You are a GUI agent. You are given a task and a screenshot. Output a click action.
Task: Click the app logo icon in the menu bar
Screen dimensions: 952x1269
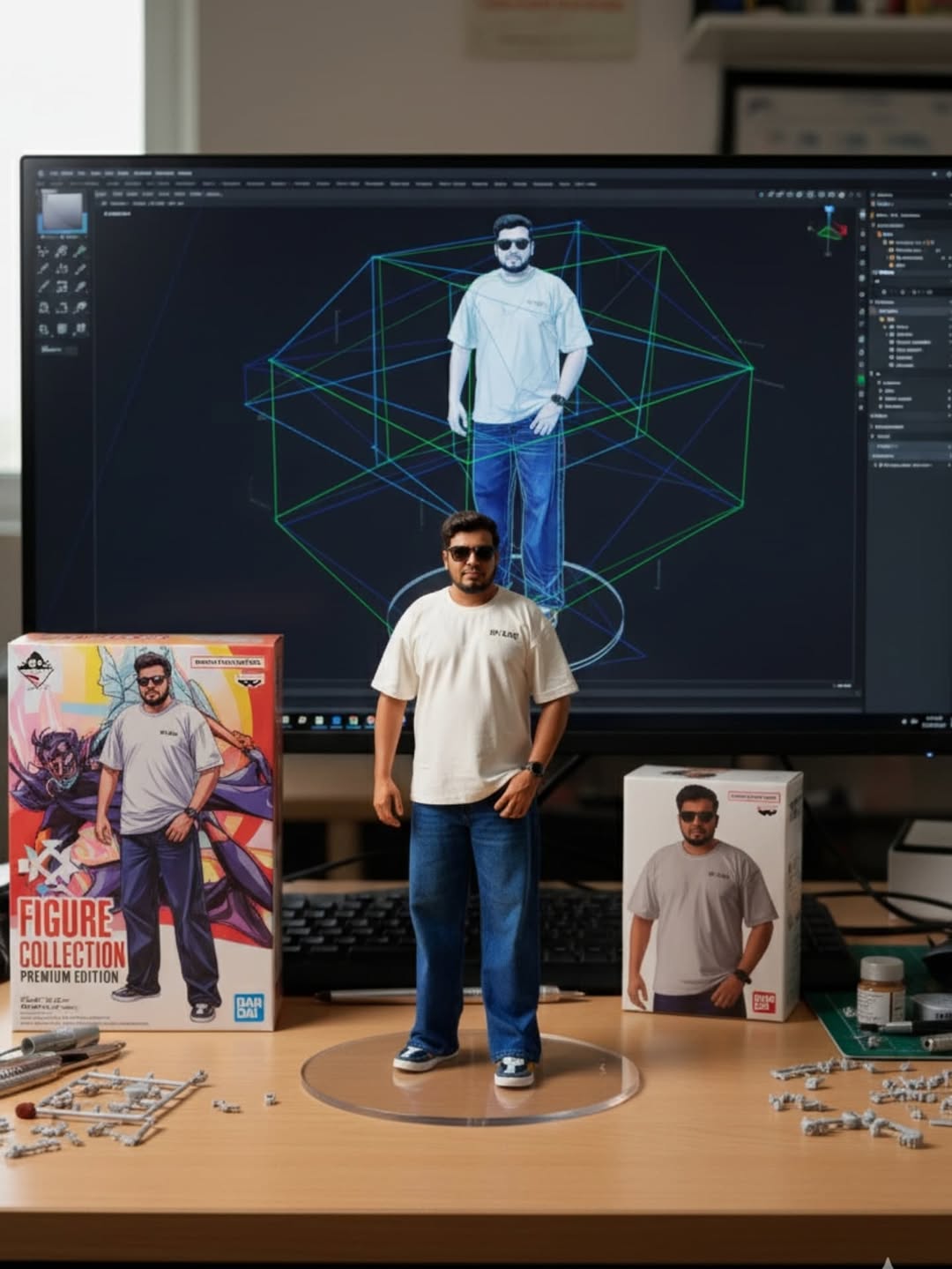click(41, 174)
